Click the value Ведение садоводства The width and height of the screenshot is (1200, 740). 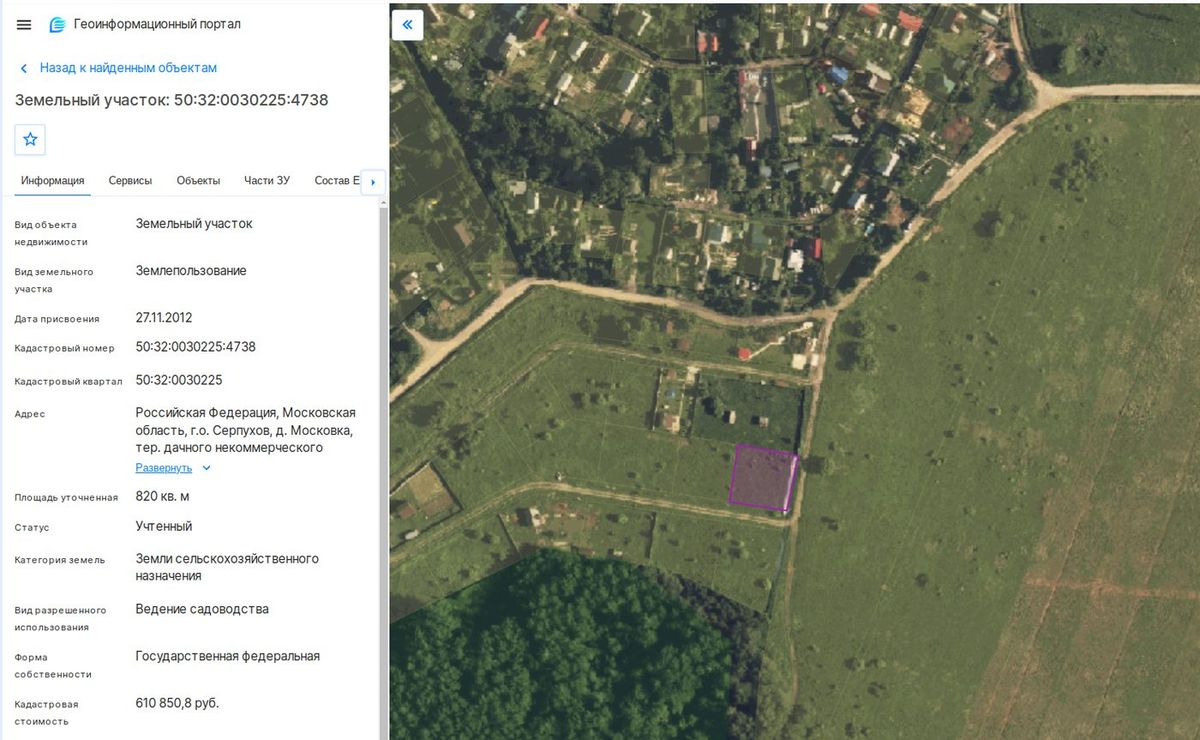[x=202, y=609]
